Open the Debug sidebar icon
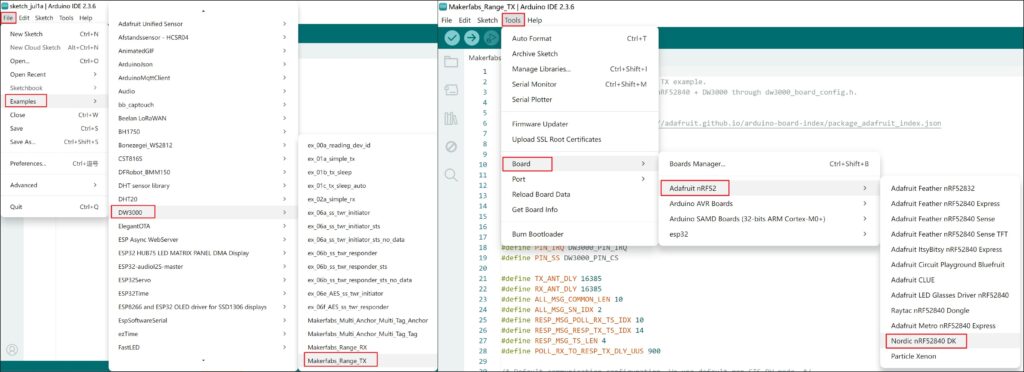Screen dimensions: 1024x372 coord(451,146)
